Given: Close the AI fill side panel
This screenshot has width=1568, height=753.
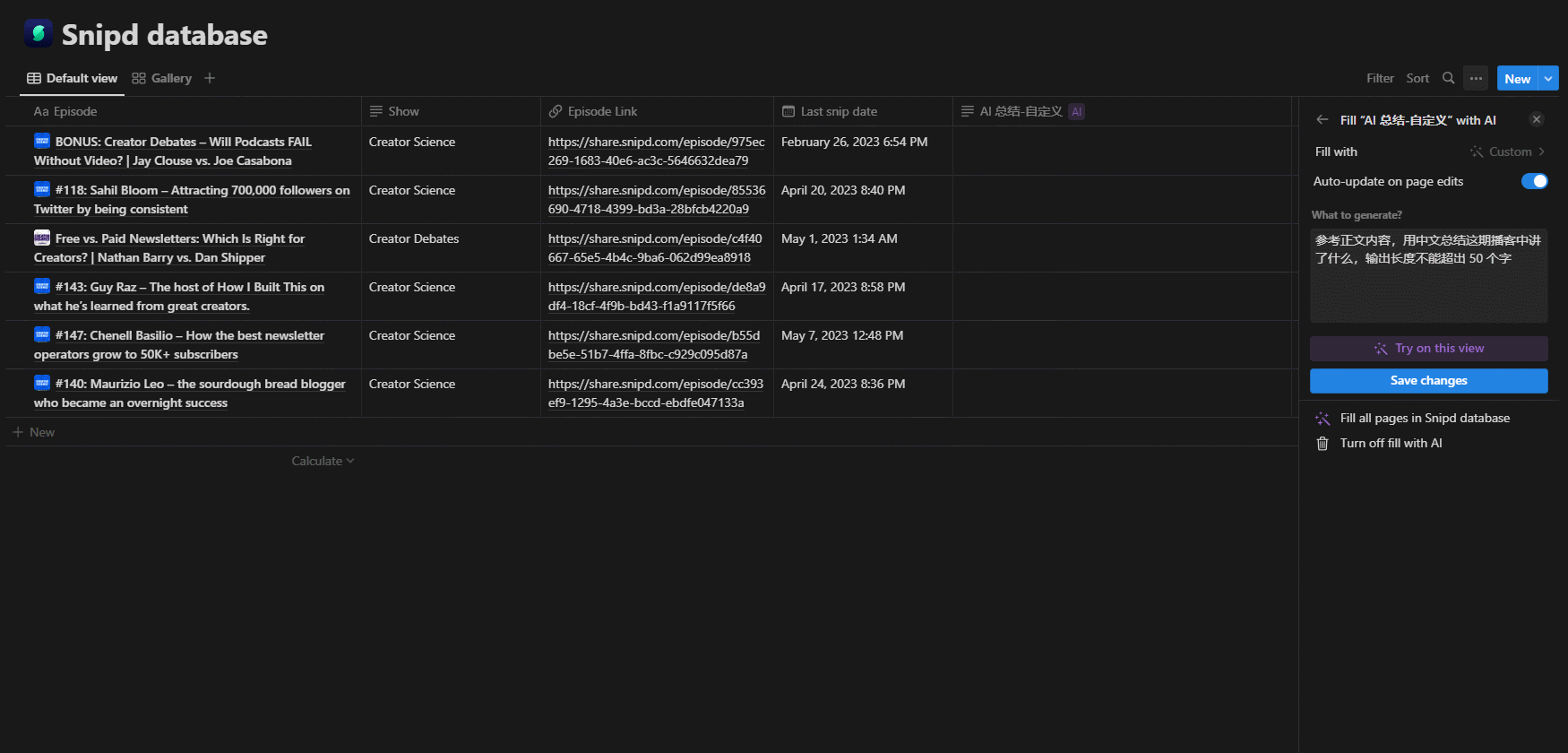Looking at the screenshot, I should 1537,119.
